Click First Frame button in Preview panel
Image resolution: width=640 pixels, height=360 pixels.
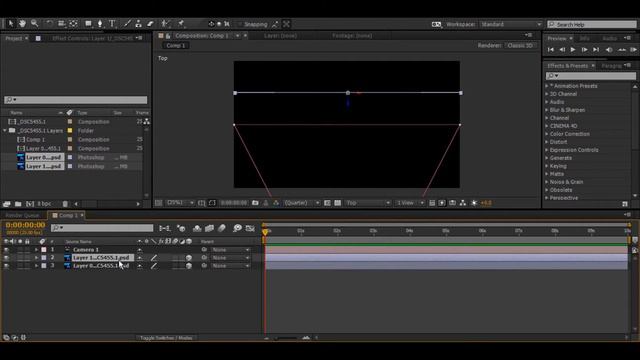(x=550, y=50)
